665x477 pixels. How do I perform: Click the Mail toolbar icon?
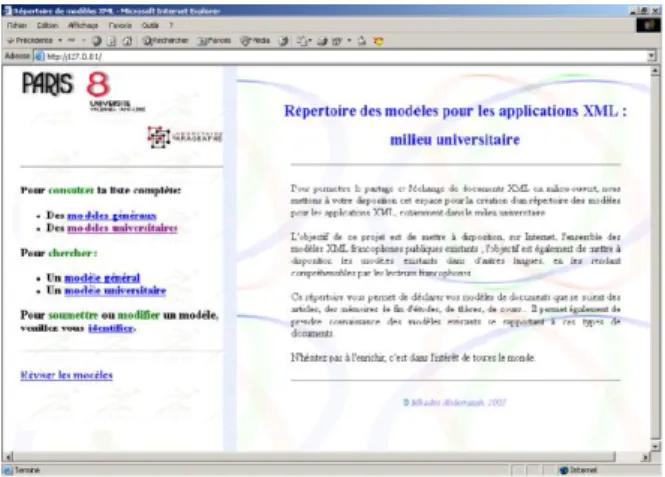pyautogui.click(x=302, y=41)
